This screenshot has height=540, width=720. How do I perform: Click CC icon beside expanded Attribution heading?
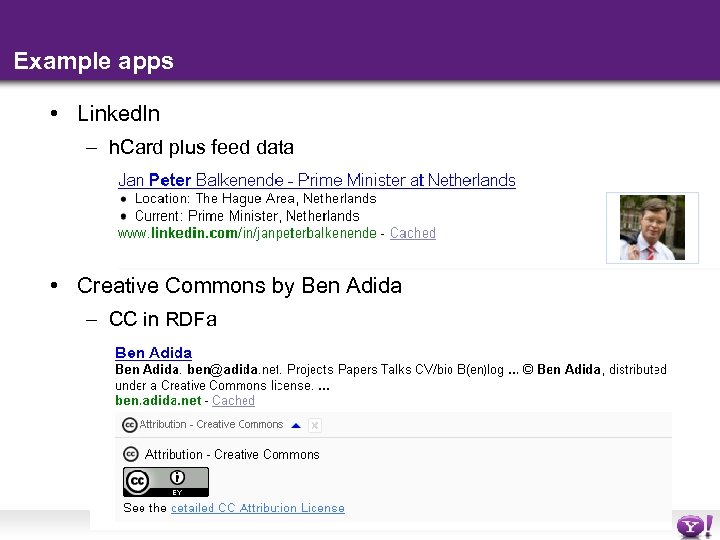pyautogui.click(x=131, y=454)
